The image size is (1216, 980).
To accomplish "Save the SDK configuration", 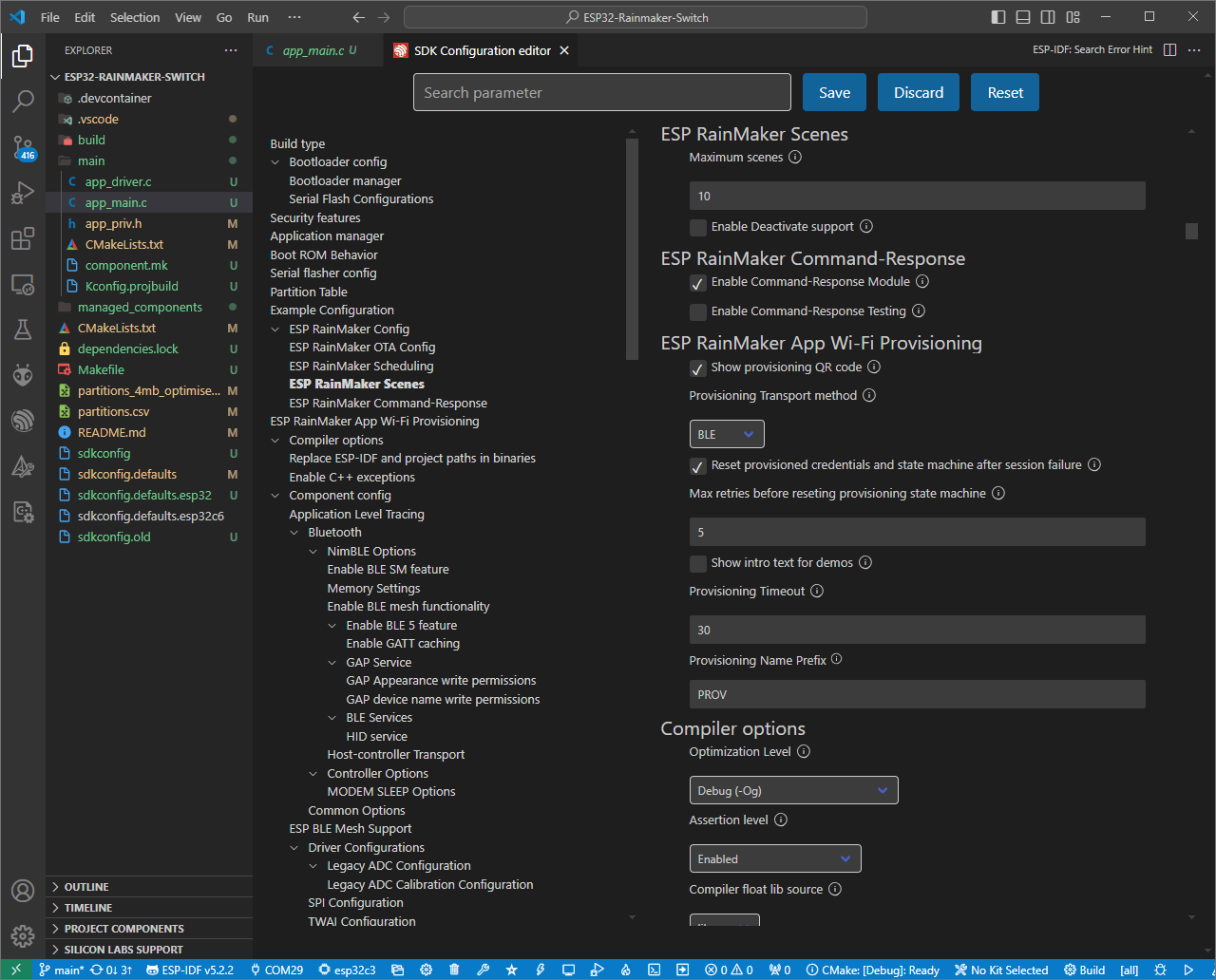I will point(834,92).
